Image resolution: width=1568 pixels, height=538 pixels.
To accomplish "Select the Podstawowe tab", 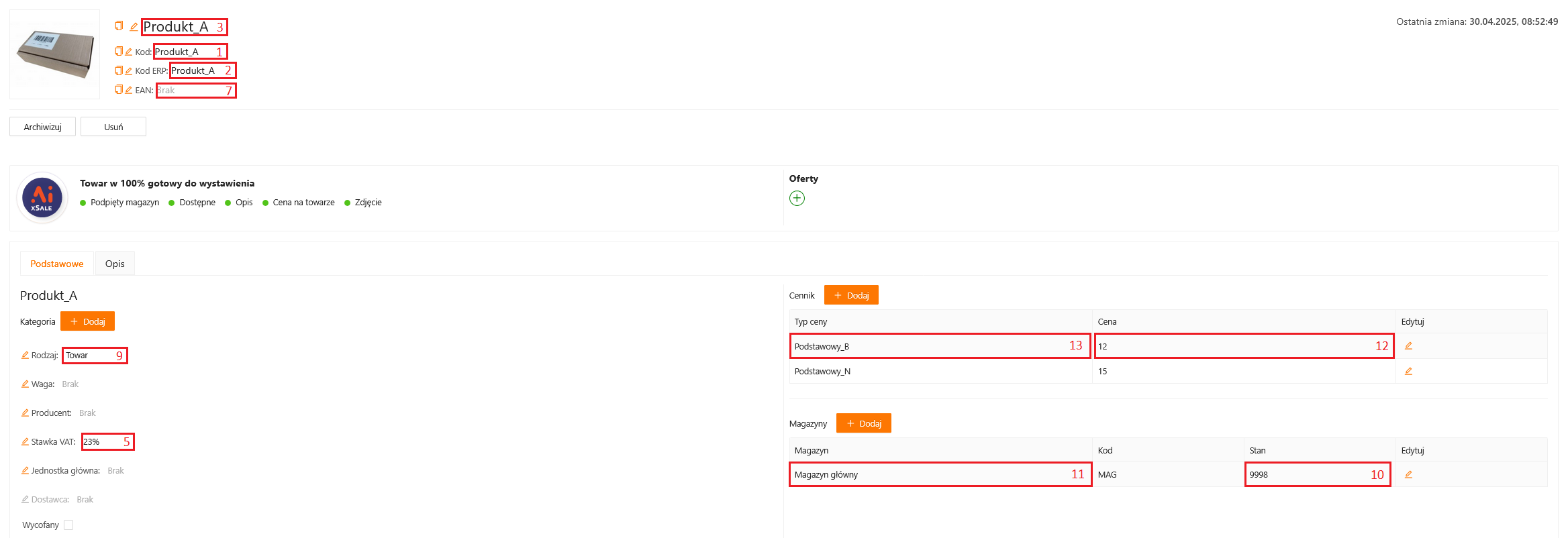I will [57, 264].
